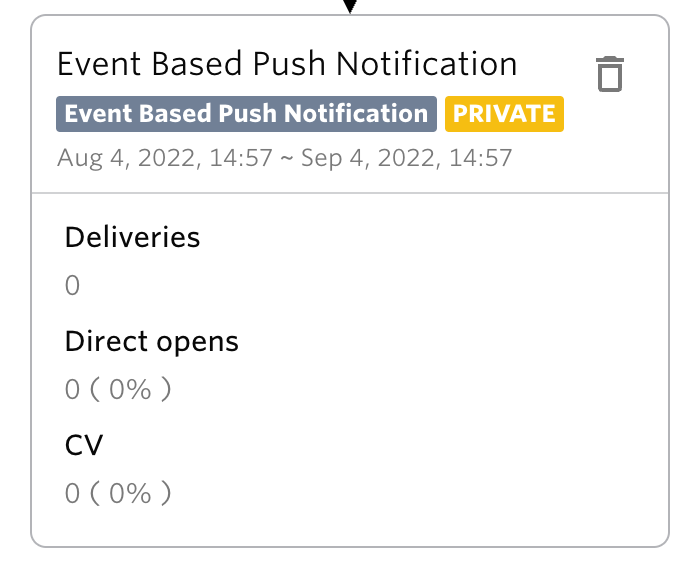Screen dimensions: 688x568
Task: Click blank header area left of trash icon
Action: (555, 66)
